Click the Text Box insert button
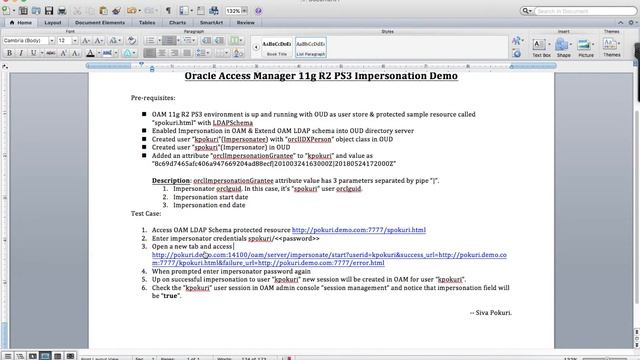The image size is (640, 360). click(x=541, y=47)
